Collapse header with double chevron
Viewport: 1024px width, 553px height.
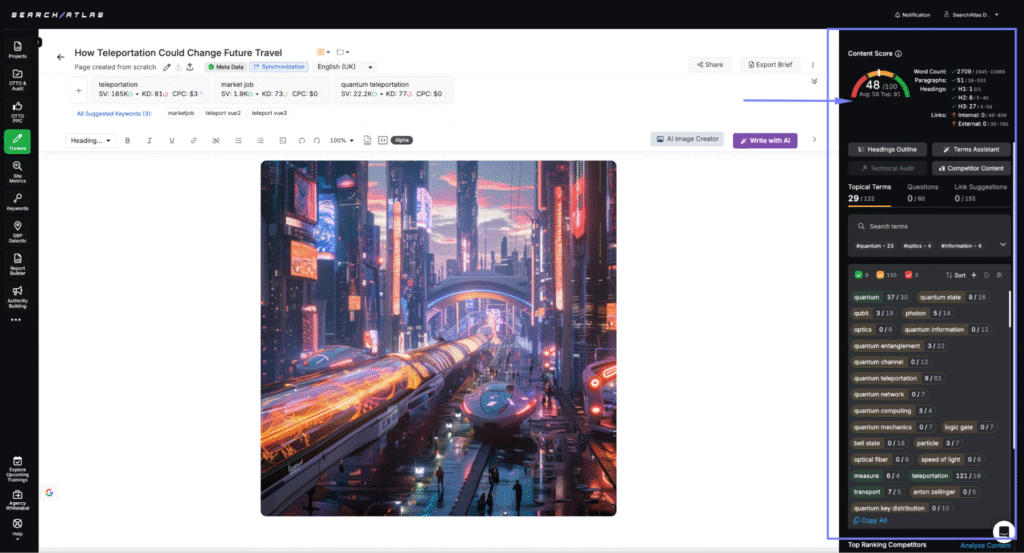coord(814,82)
